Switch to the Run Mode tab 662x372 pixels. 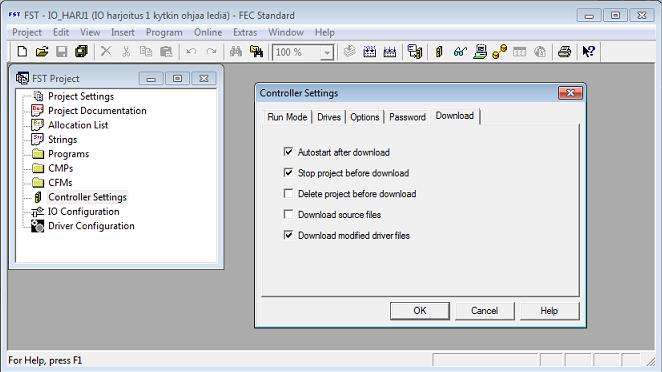pos(287,117)
